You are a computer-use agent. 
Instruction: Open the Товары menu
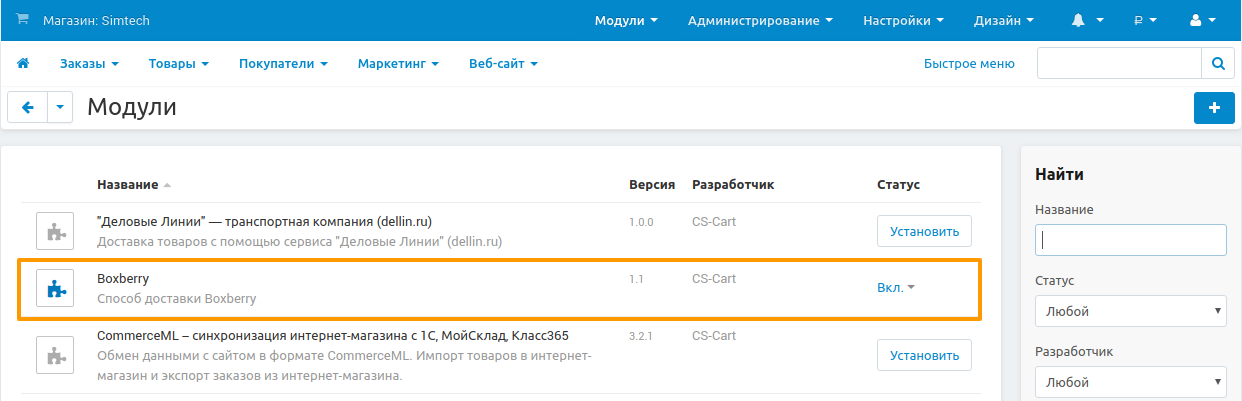[178, 64]
